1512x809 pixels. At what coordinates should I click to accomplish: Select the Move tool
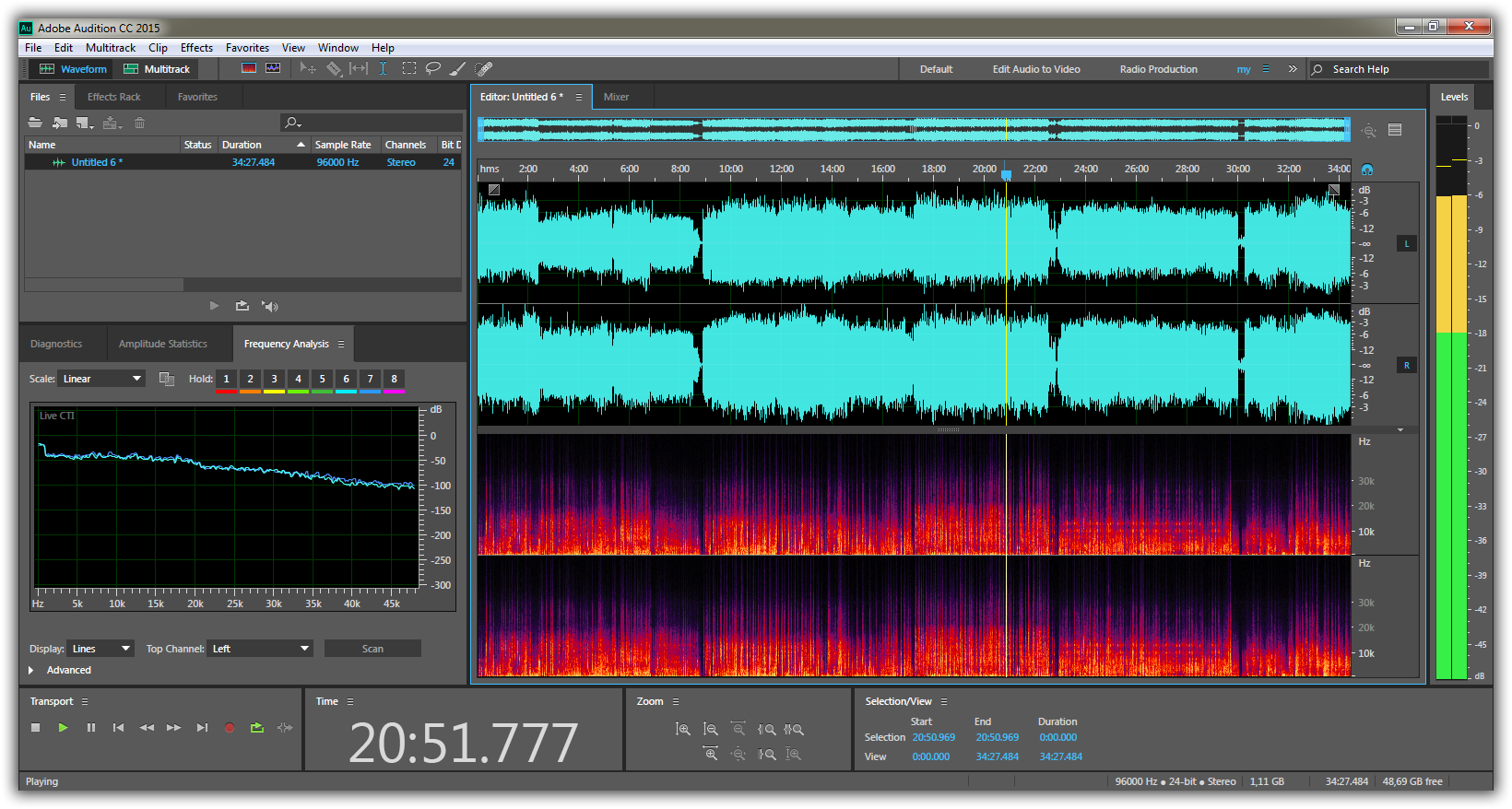pos(308,68)
